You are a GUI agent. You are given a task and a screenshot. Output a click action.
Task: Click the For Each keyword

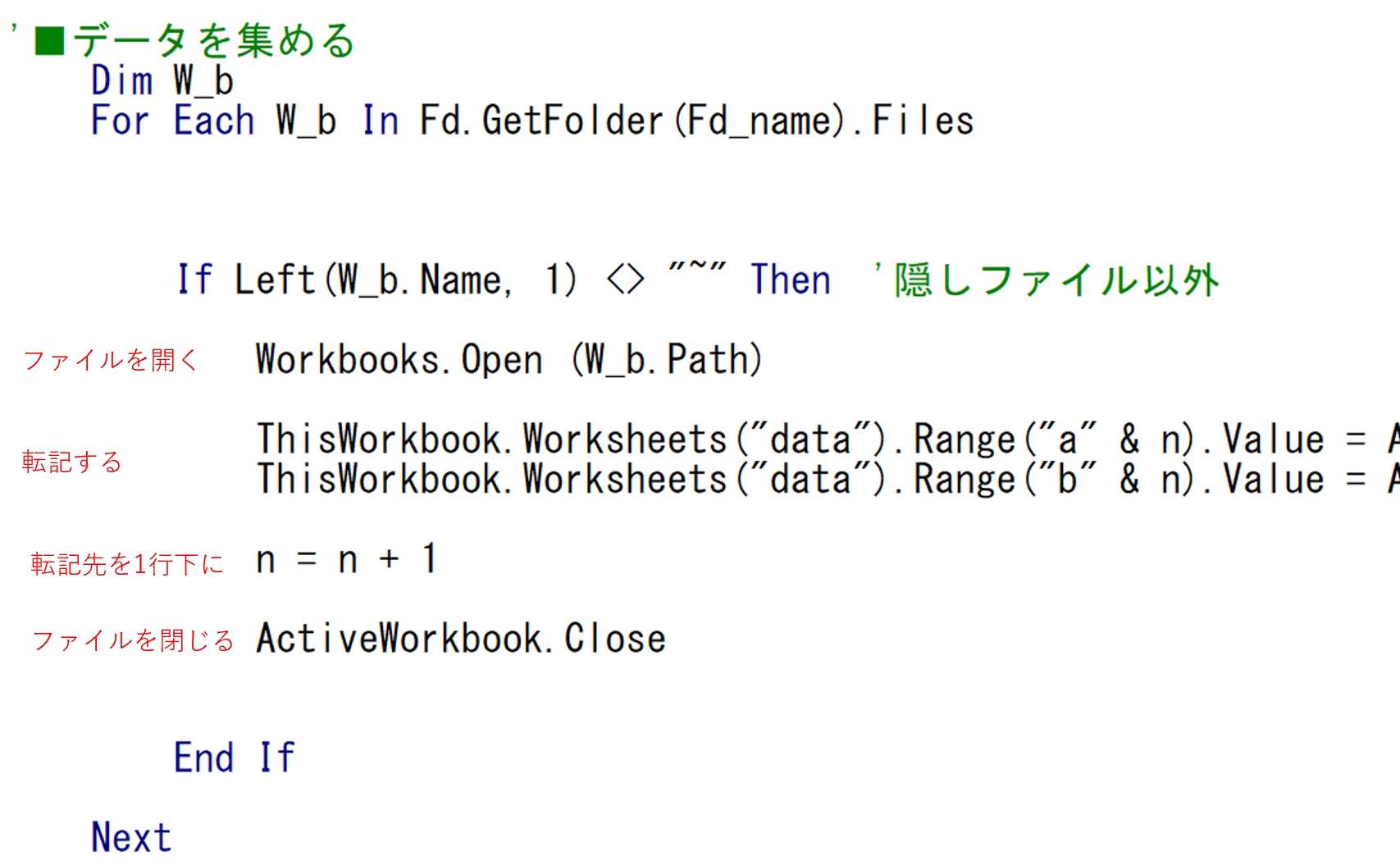click(x=172, y=121)
